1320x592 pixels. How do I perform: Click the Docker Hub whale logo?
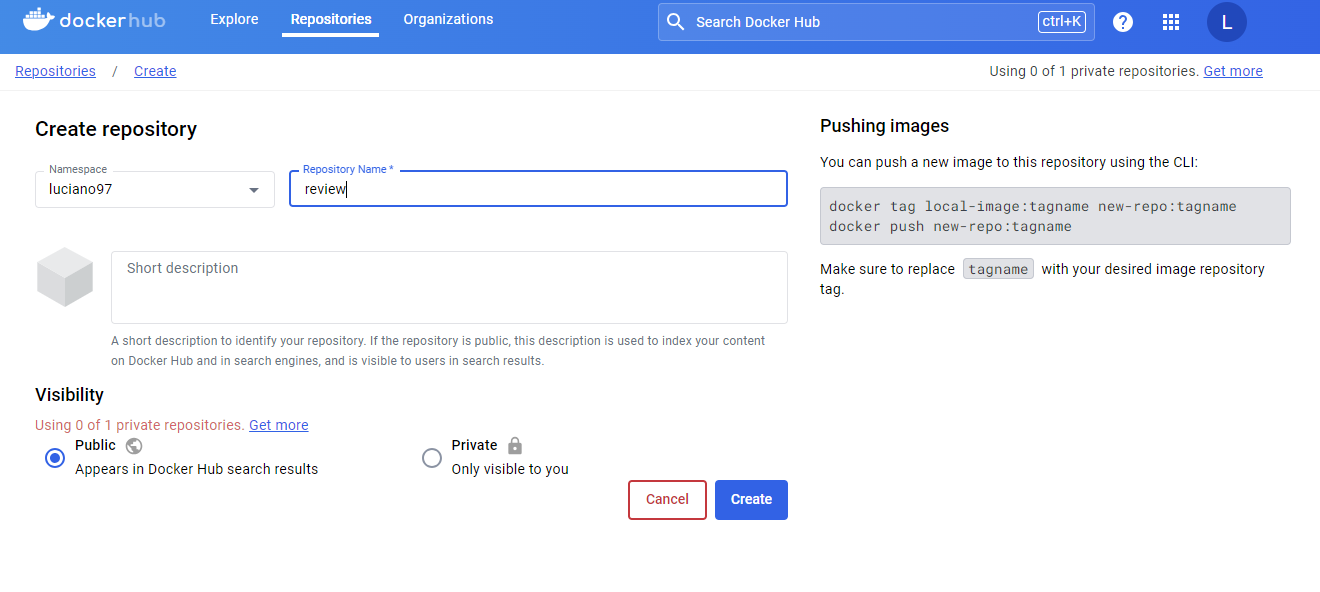coord(94,19)
